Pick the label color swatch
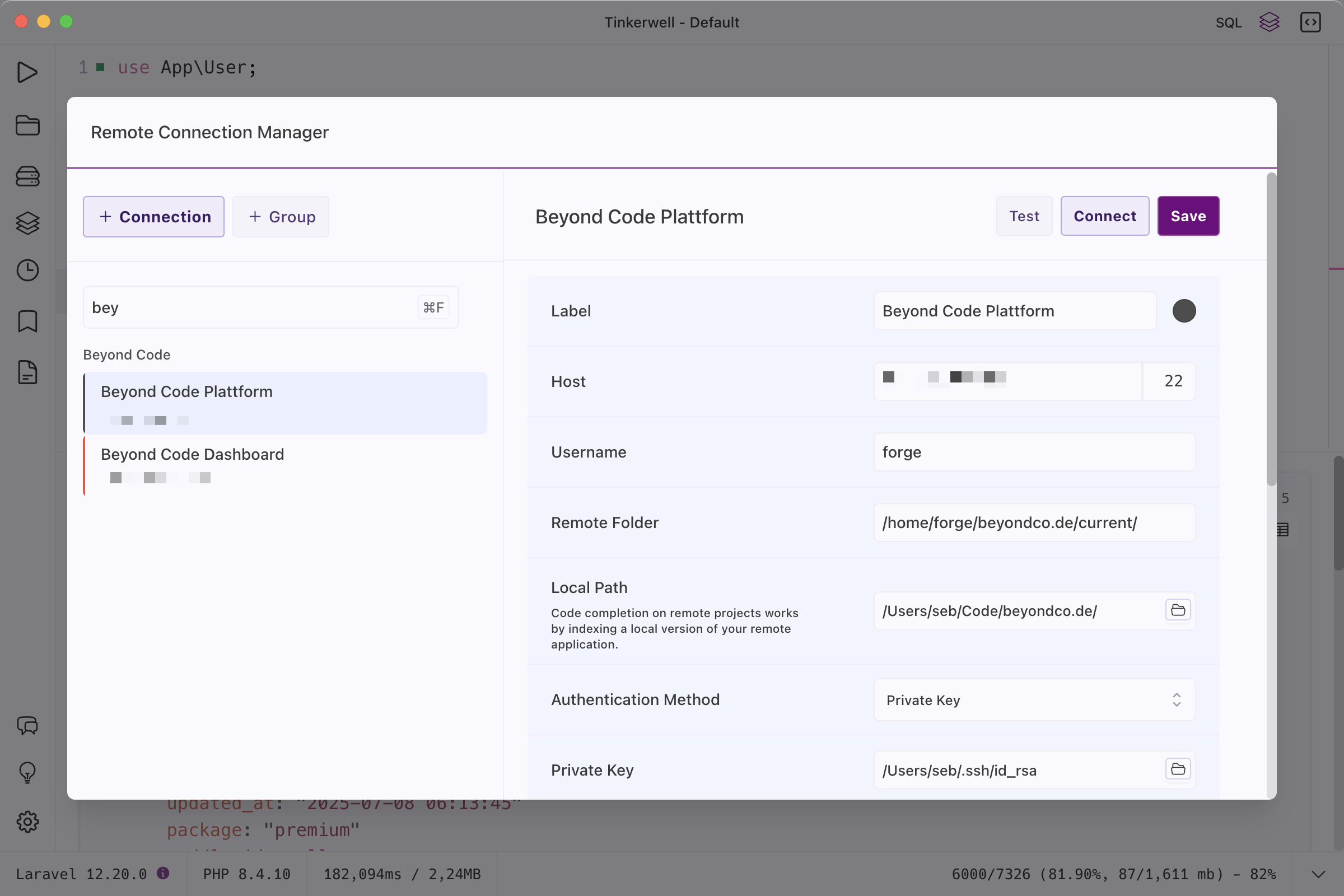 point(1184,311)
